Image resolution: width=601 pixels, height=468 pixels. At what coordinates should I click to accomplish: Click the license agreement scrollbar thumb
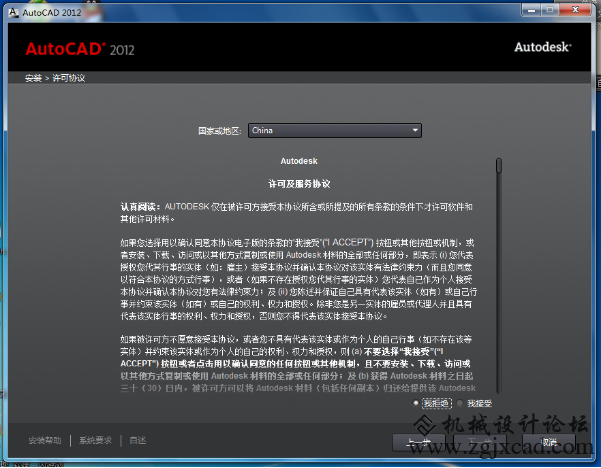coord(499,166)
